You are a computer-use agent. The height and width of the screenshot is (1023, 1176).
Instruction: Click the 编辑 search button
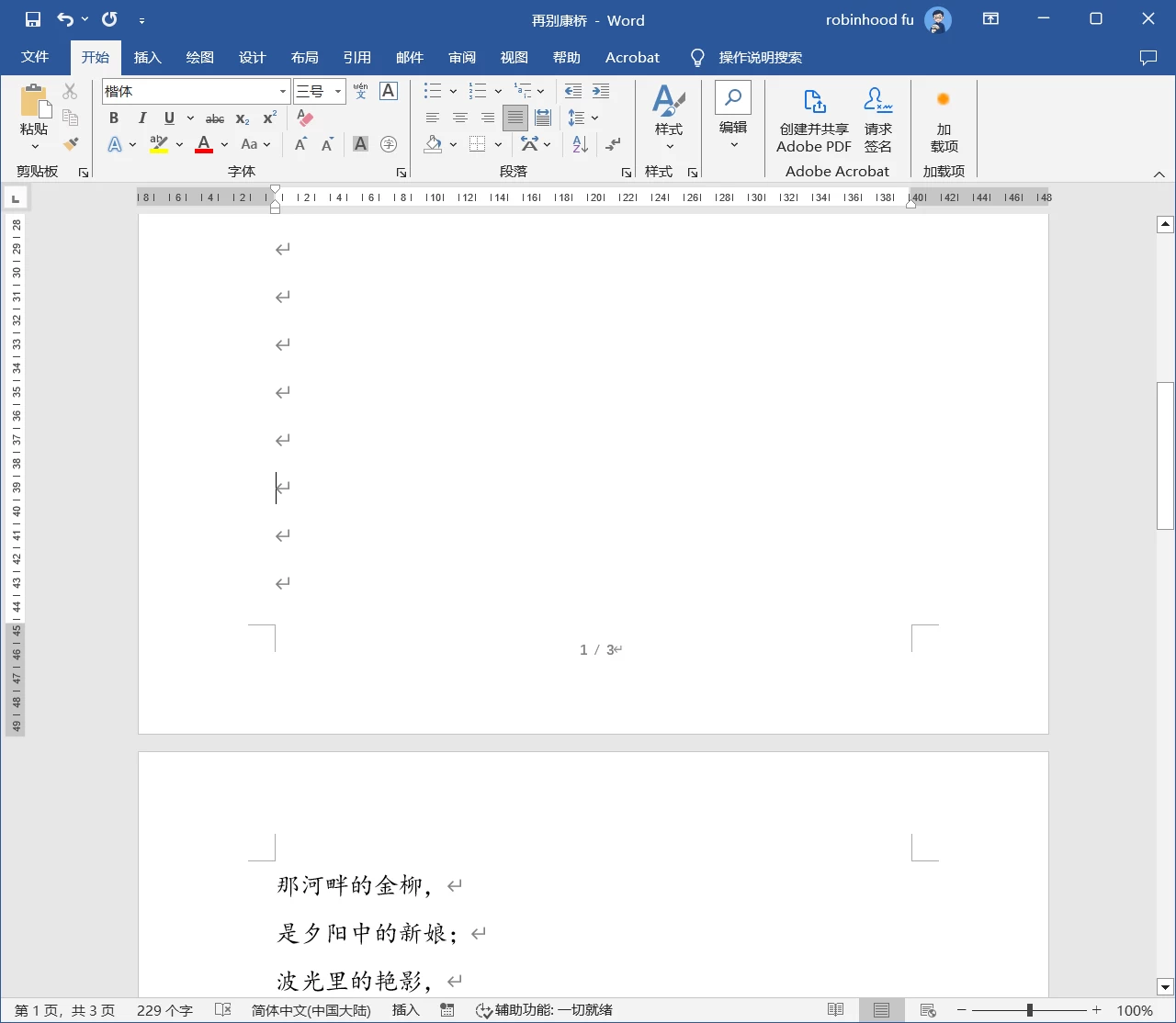tap(733, 116)
